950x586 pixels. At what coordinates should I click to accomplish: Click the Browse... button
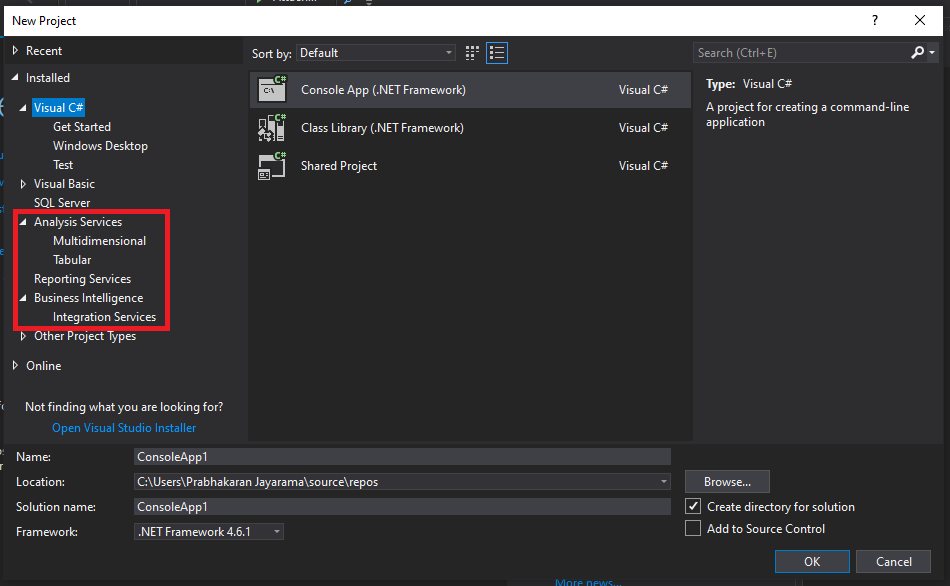727,482
